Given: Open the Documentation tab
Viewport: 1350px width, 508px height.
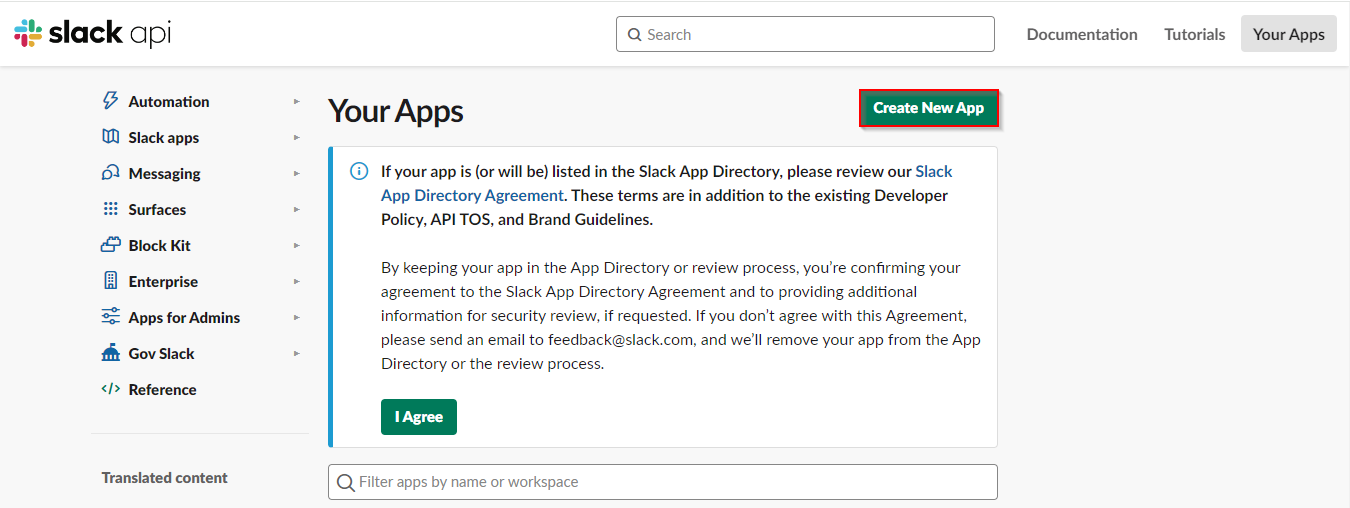Looking at the screenshot, I should pyautogui.click(x=1082, y=34).
